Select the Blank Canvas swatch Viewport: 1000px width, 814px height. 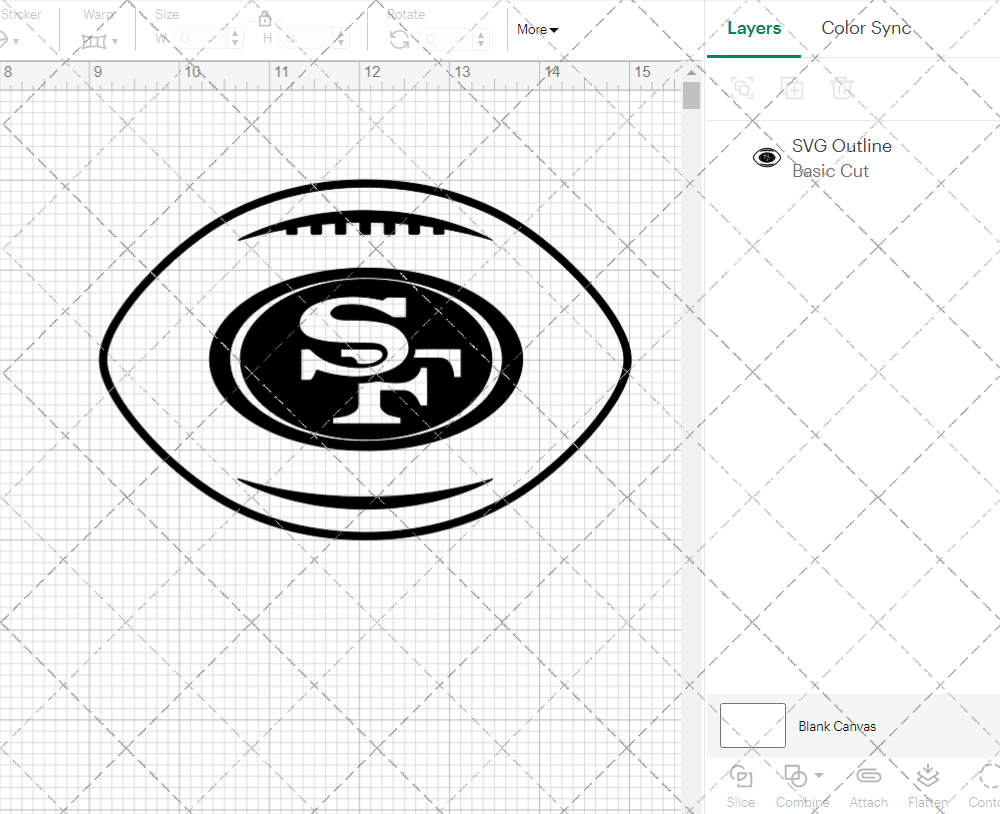753,725
